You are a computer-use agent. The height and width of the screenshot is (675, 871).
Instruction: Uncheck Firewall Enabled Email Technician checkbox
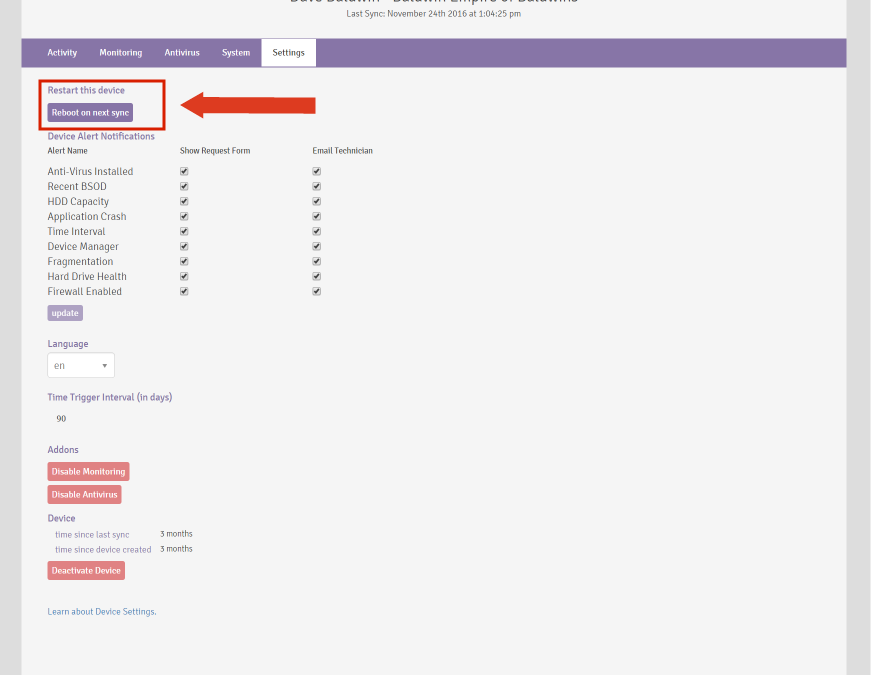click(x=316, y=292)
